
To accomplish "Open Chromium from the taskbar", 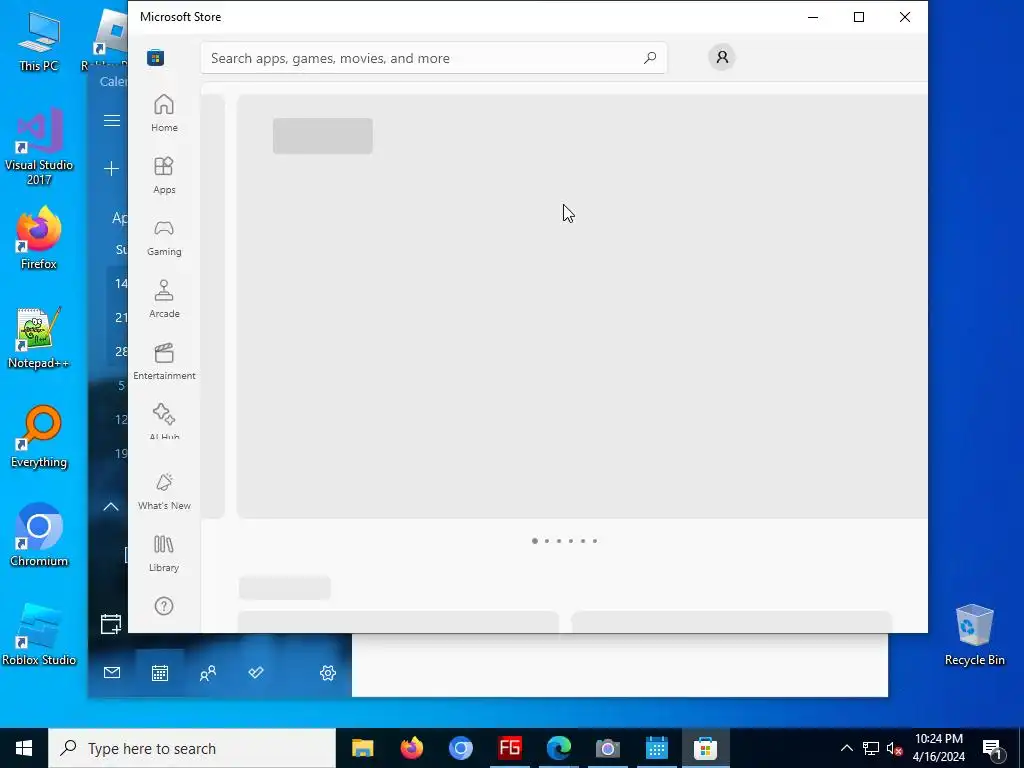I will [x=460, y=748].
